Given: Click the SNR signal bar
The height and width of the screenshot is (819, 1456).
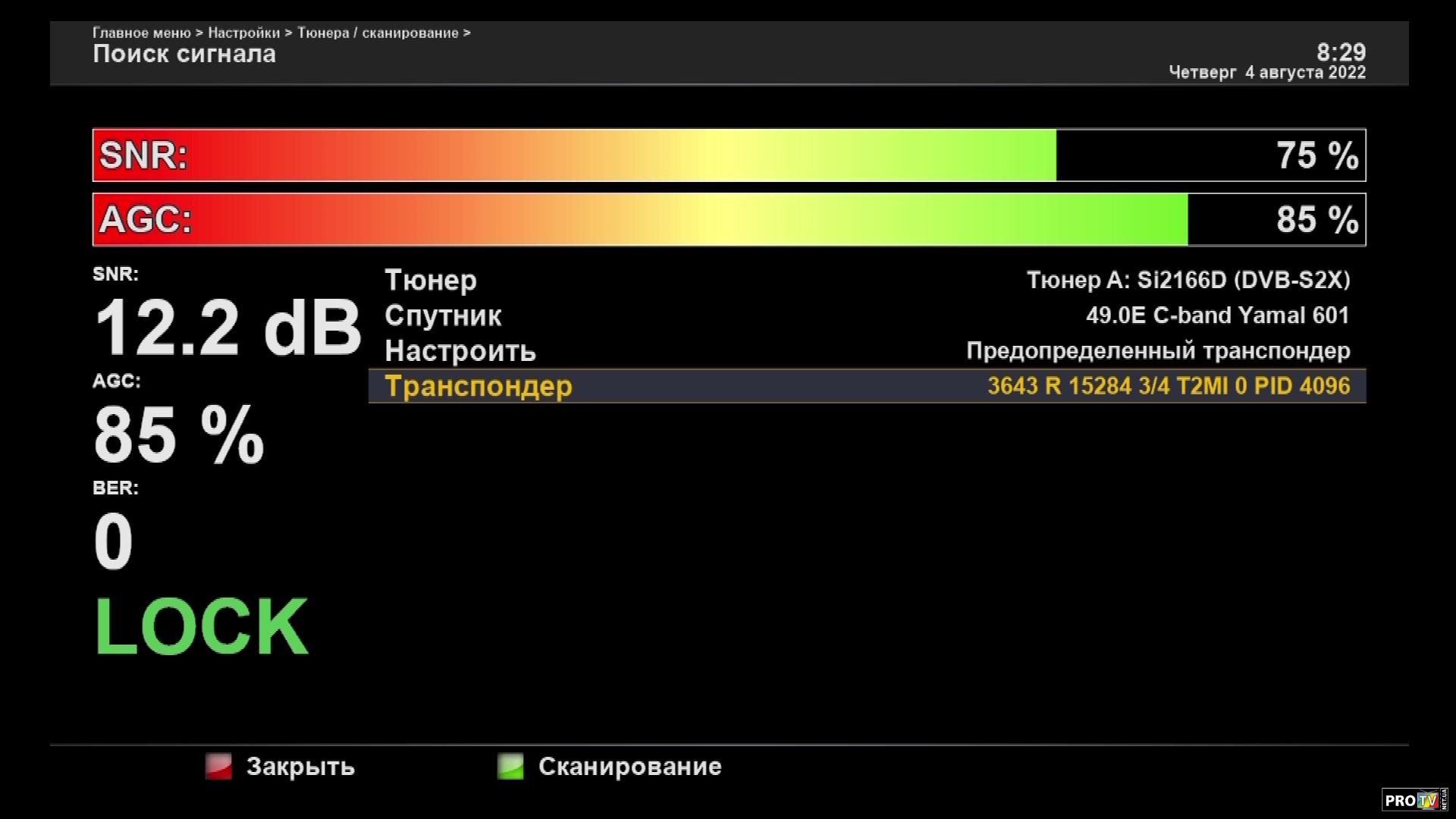Looking at the screenshot, I should (x=728, y=155).
